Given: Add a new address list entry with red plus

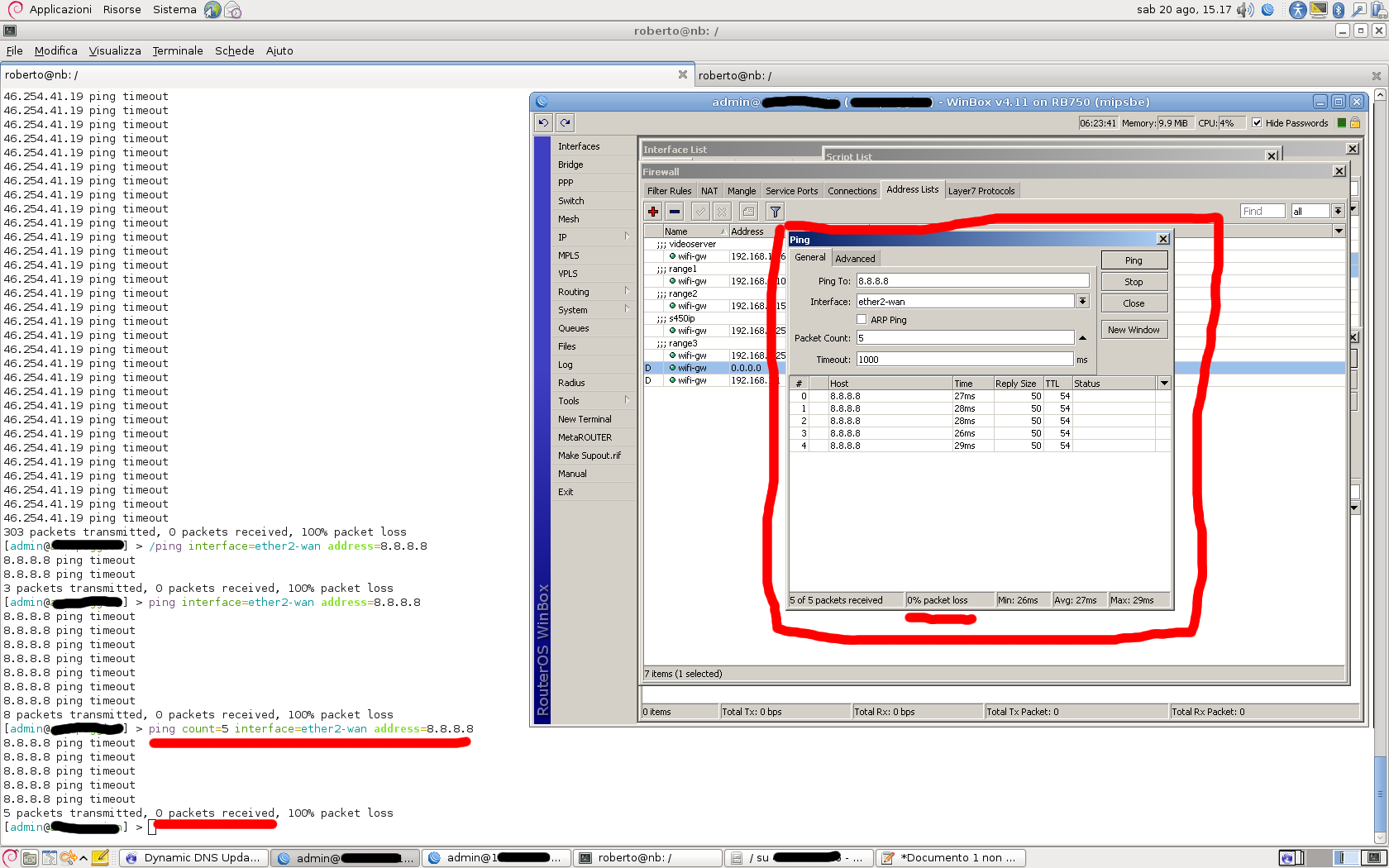Looking at the screenshot, I should click(x=653, y=212).
